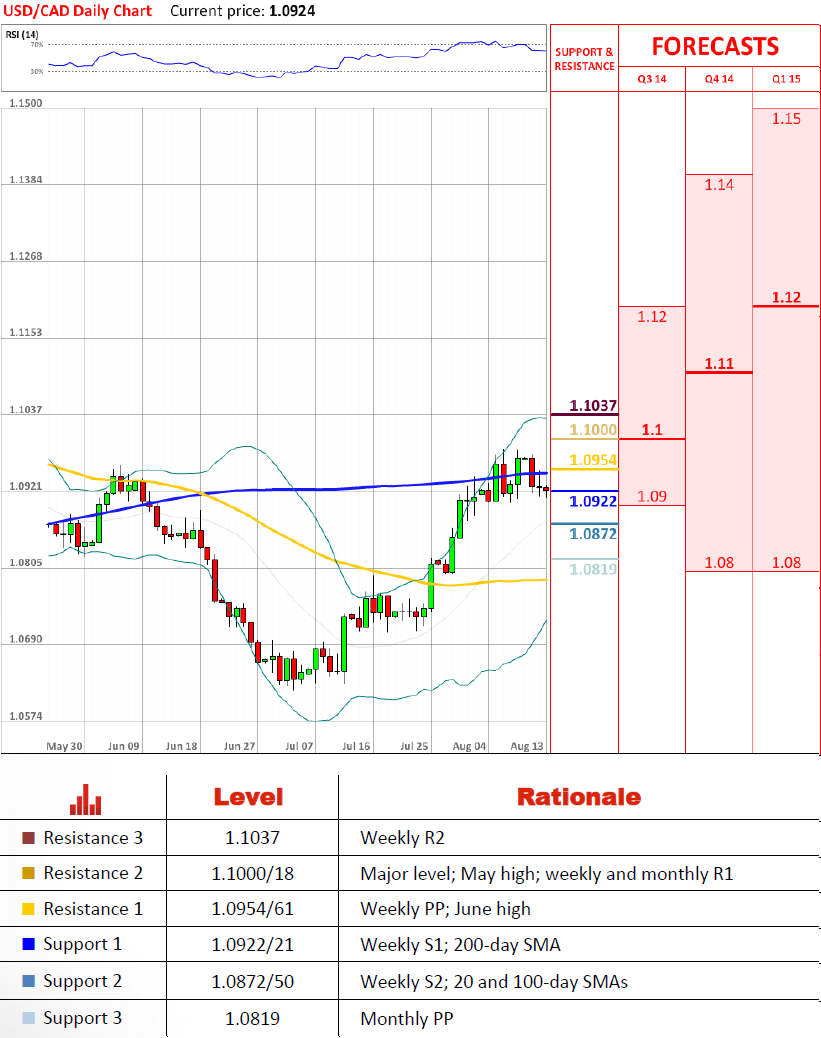Screen dimensions: 821x1038
Task: Click the 1.1037 resistance level label
Action: click(593, 406)
